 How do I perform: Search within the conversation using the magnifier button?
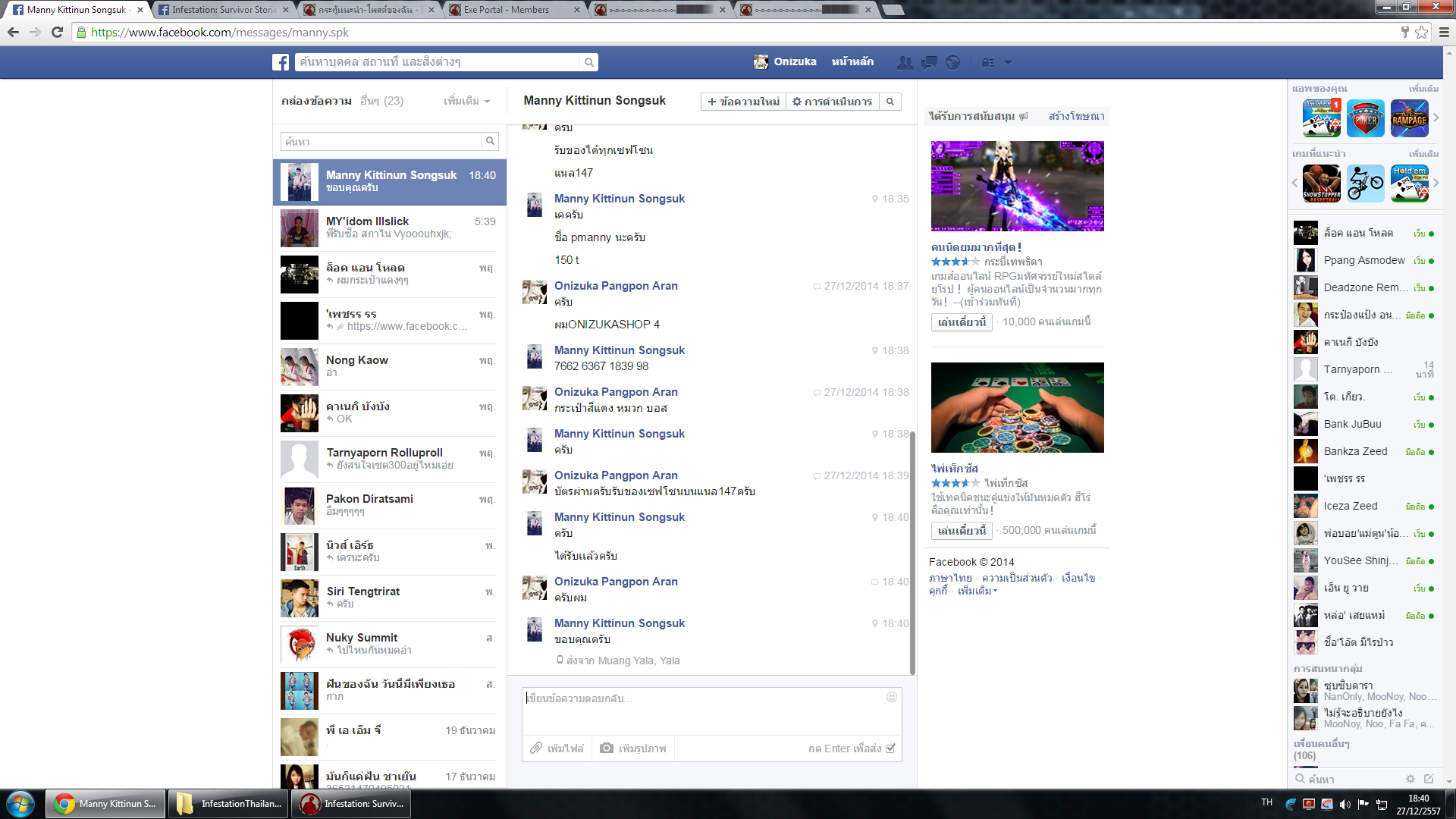pos(890,102)
